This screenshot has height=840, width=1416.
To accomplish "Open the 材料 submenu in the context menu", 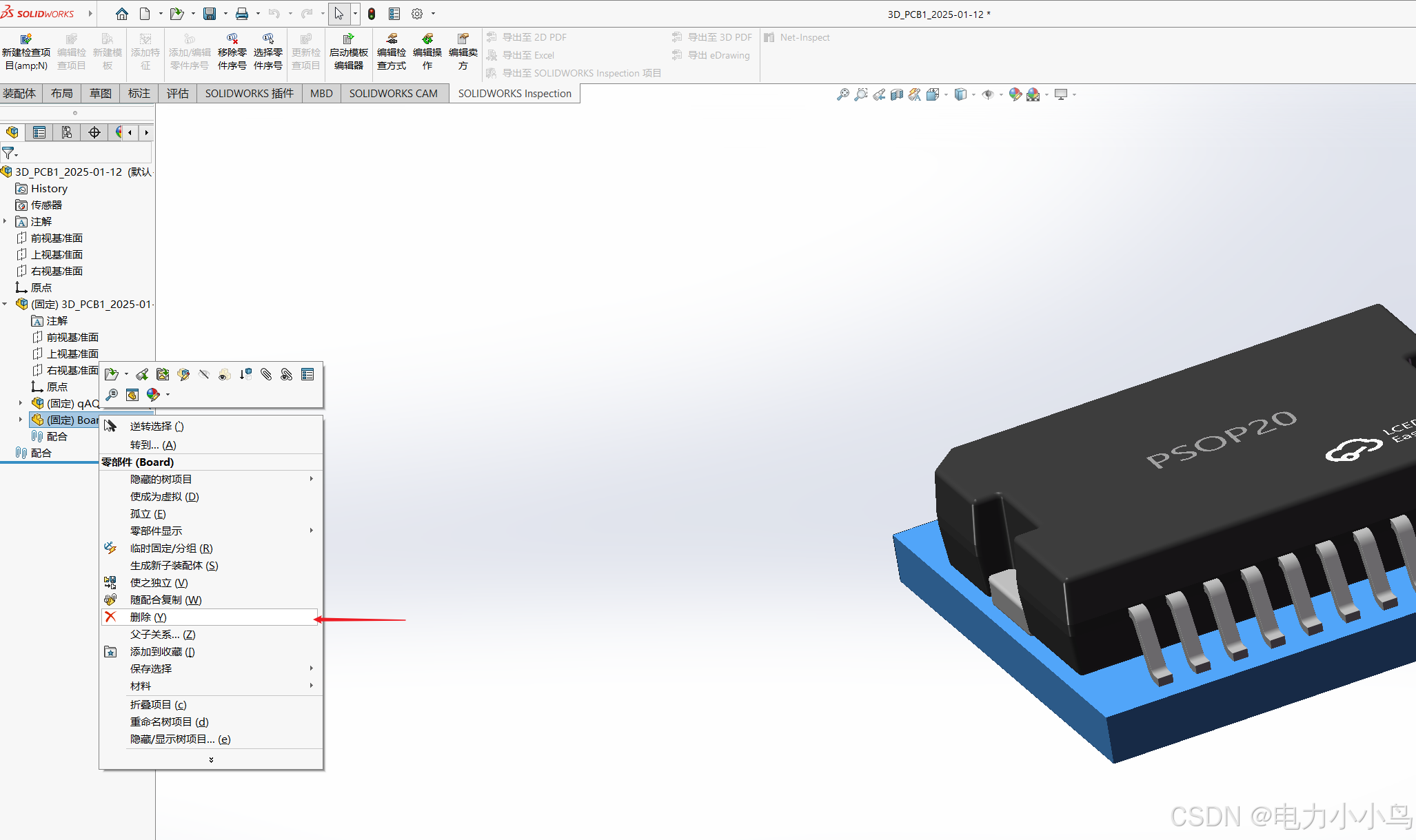I will [x=210, y=686].
